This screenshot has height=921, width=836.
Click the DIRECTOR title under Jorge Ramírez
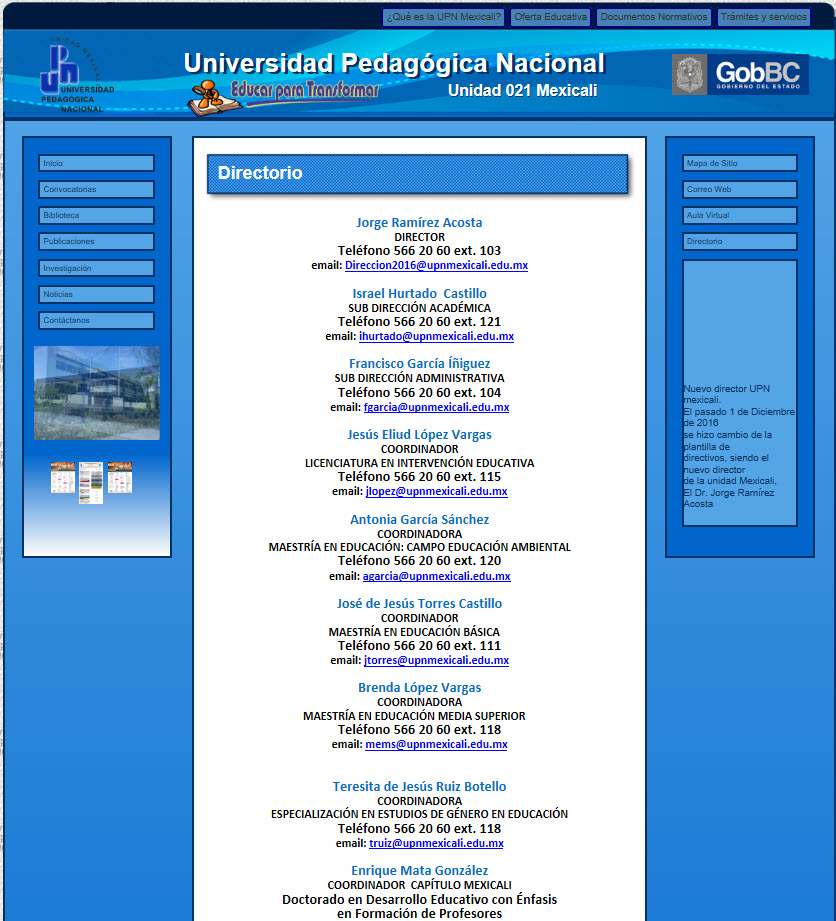419,237
